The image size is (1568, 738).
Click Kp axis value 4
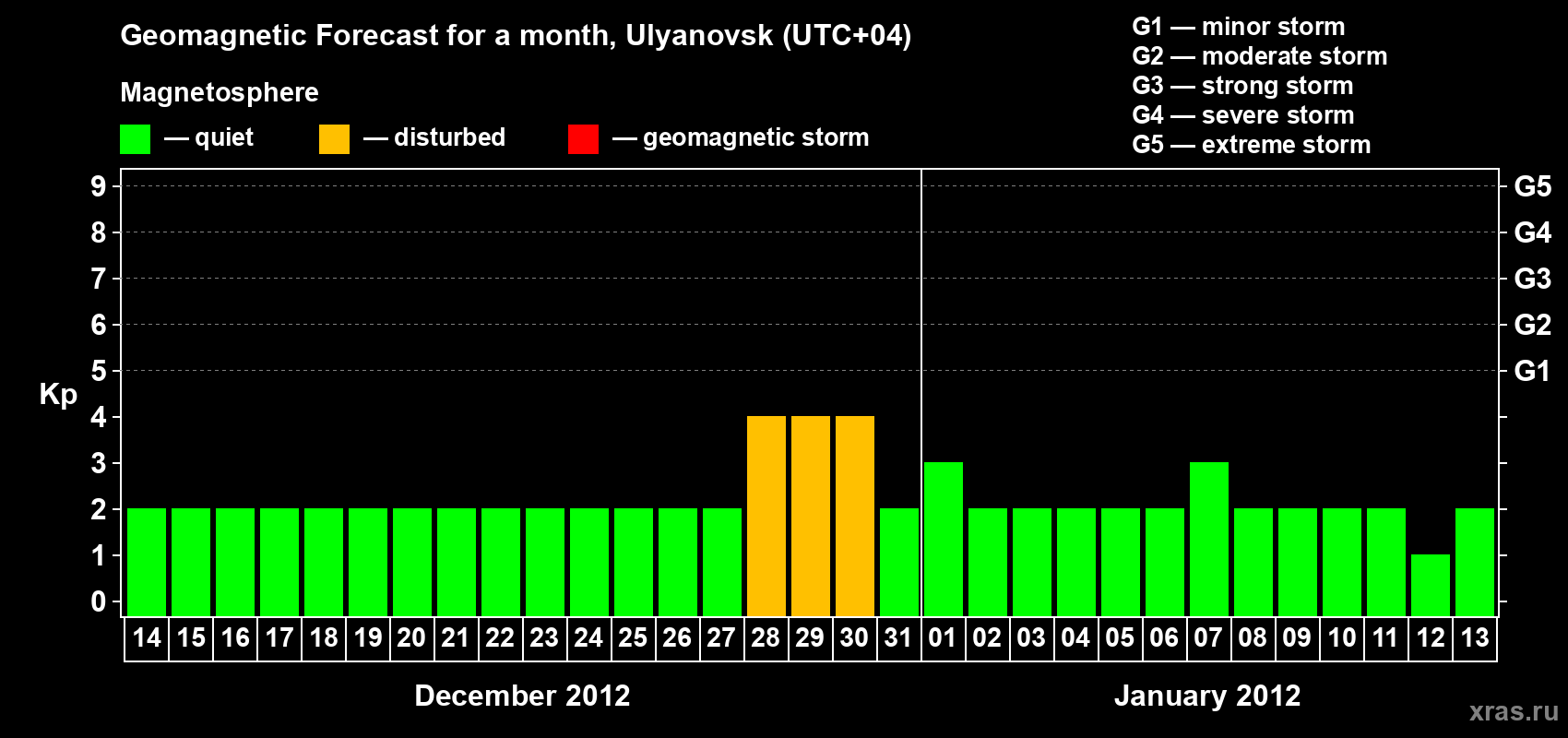click(x=99, y=417)
